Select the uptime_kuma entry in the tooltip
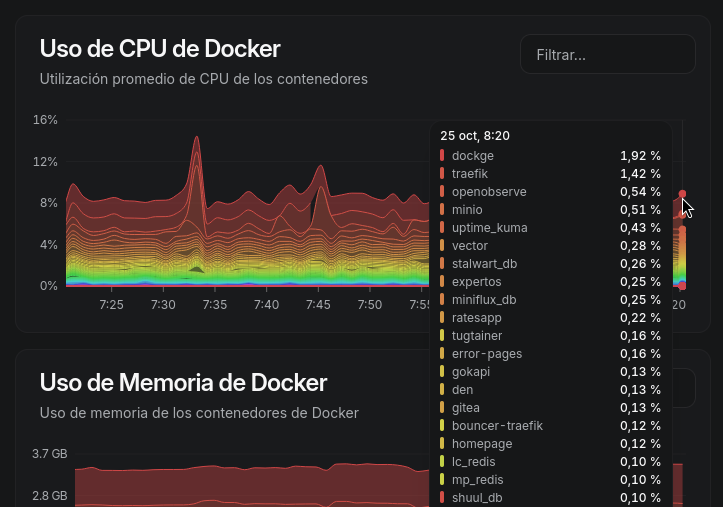This screenshot has height=507, width=723. tap(489, 228)
